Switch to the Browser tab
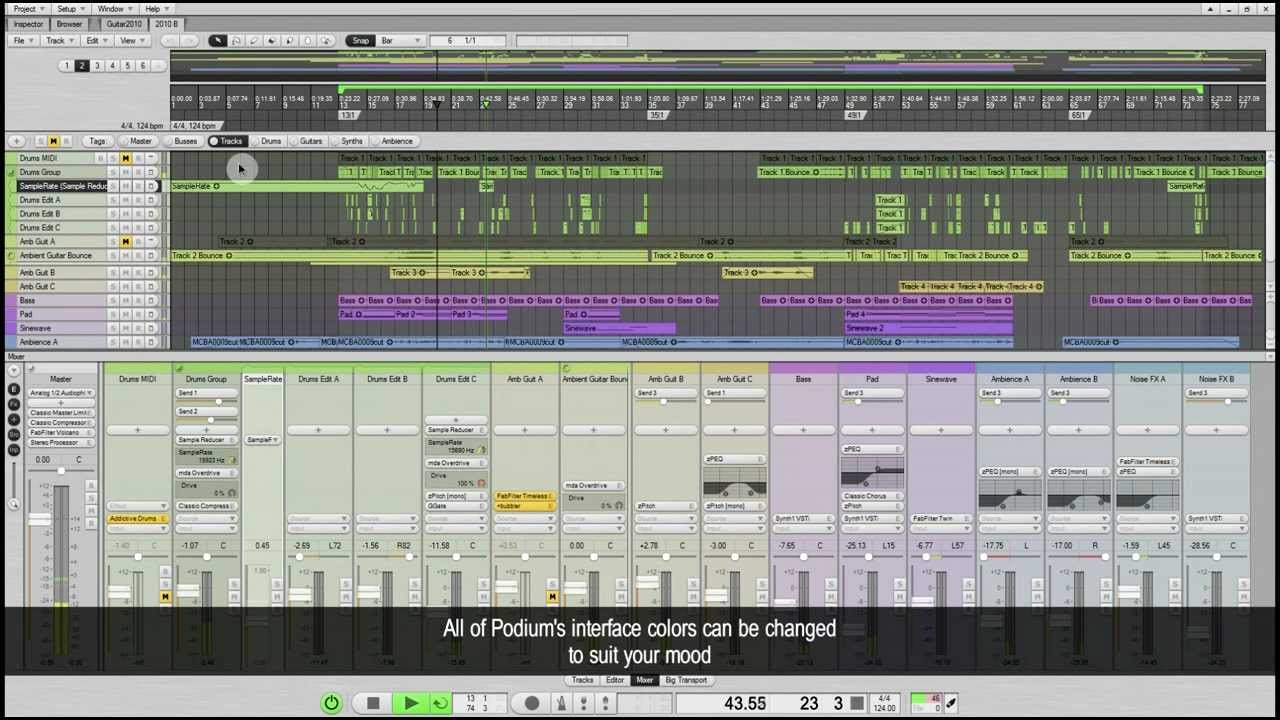The height and width of the screenshot is (720, 1280). (x=70, y=24)
